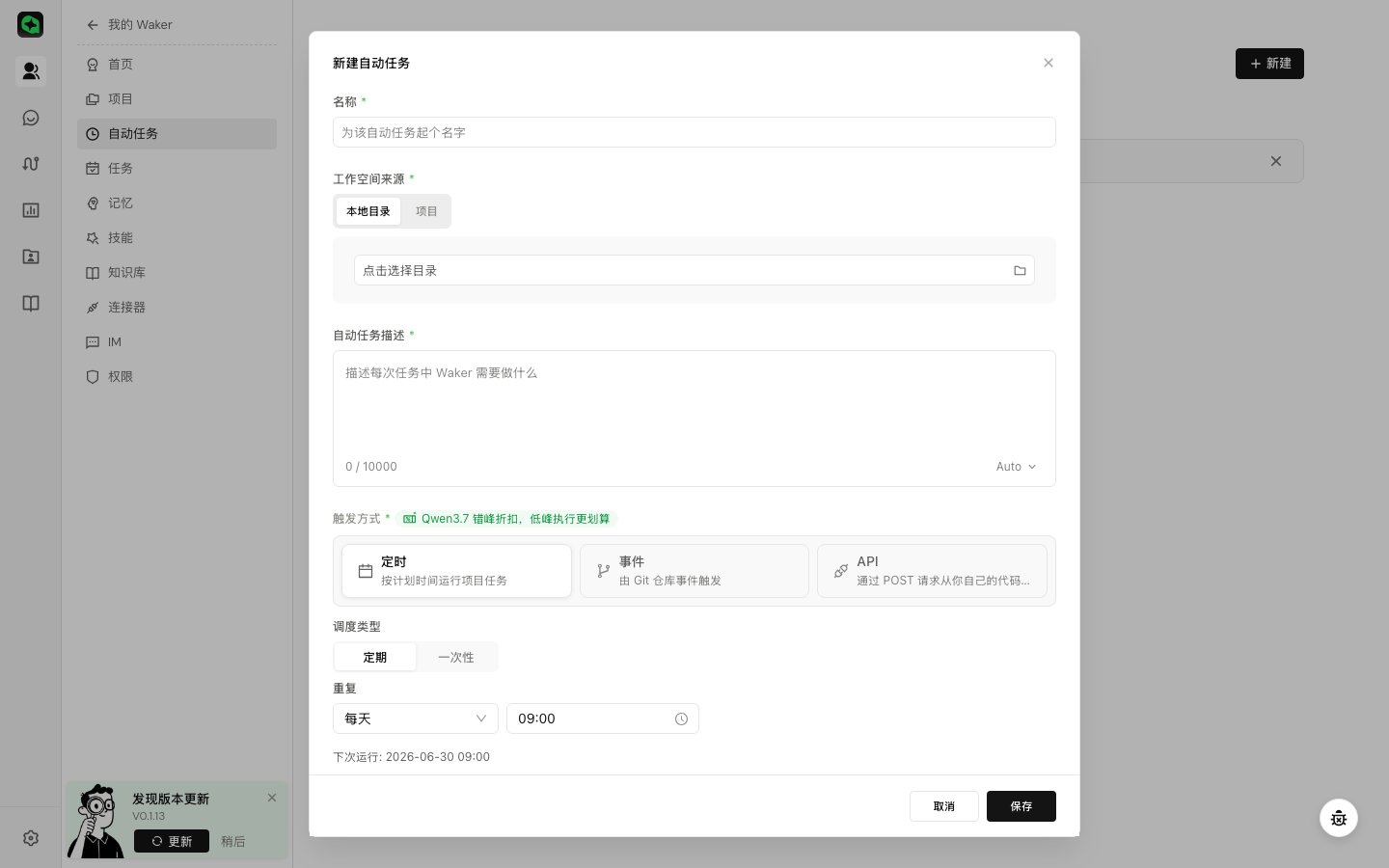Open 权限 in the sidebar
The width and height of the screenshot is (1389, 868).
click(177, 377)
